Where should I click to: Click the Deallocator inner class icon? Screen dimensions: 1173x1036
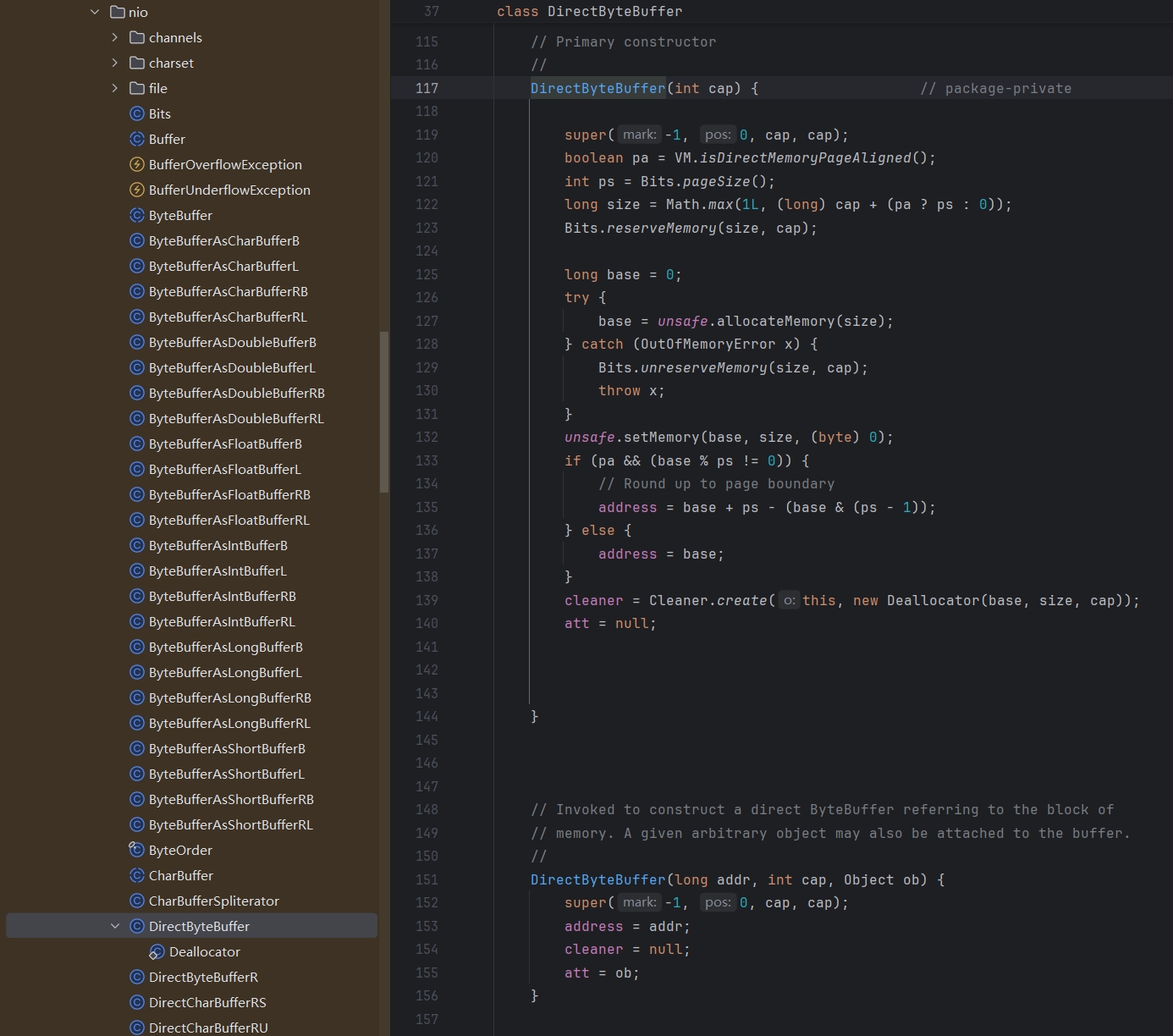coord(157,951)
